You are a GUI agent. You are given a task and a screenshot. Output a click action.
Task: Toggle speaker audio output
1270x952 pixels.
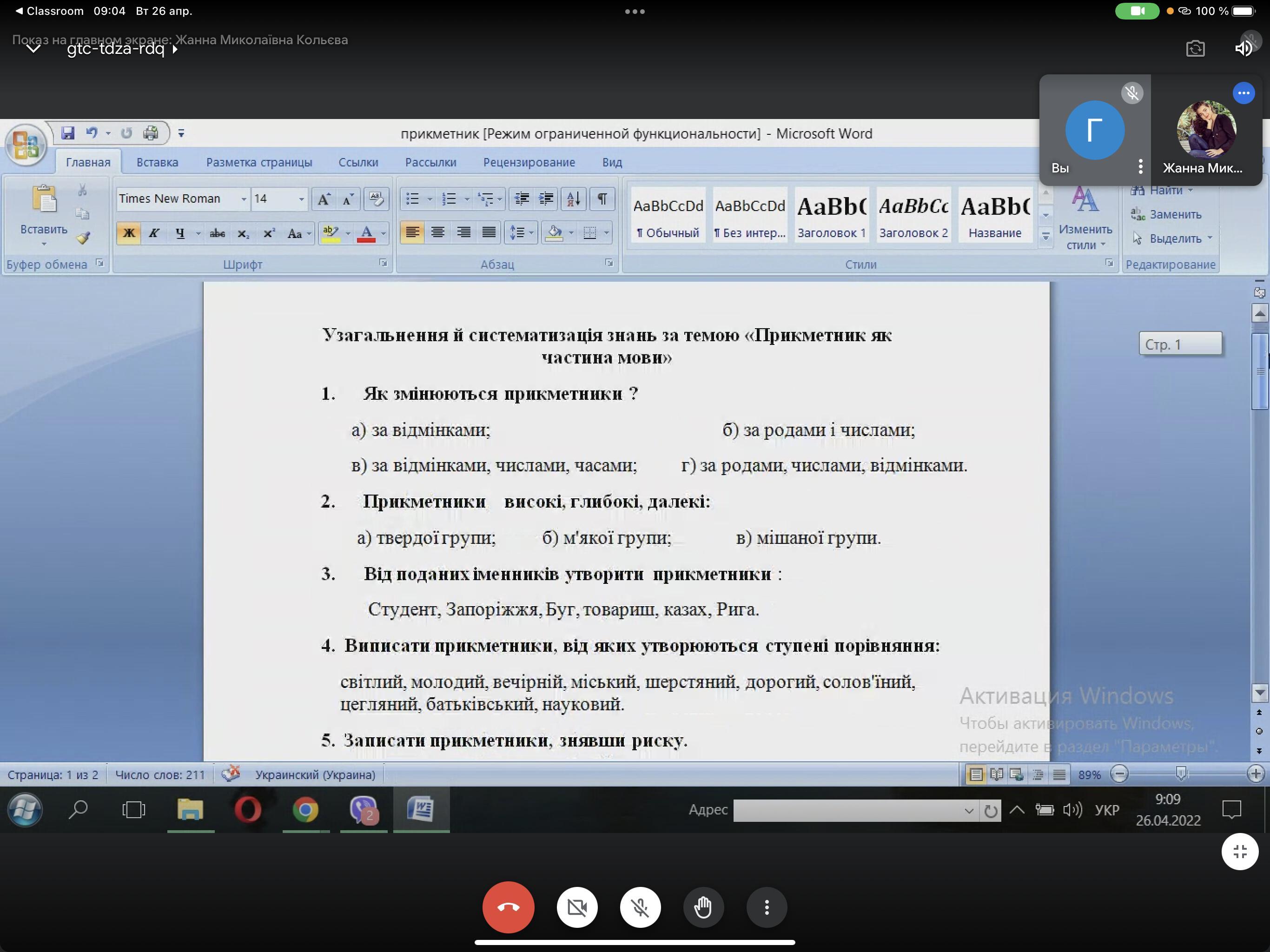(x=1244, y=48)
